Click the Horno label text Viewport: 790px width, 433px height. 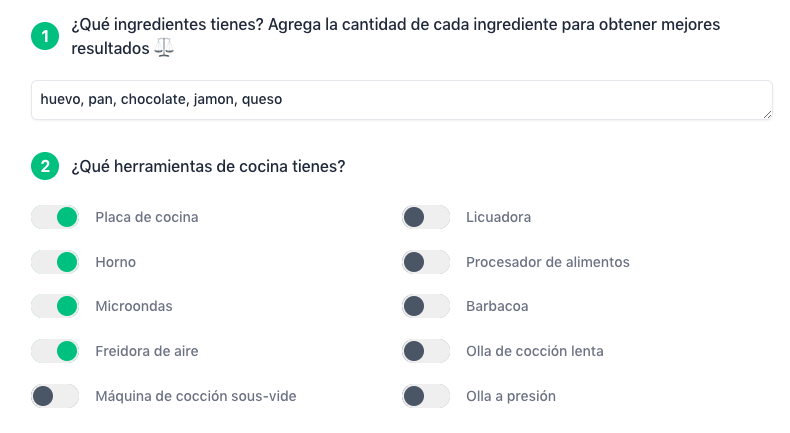coord(115,262)
